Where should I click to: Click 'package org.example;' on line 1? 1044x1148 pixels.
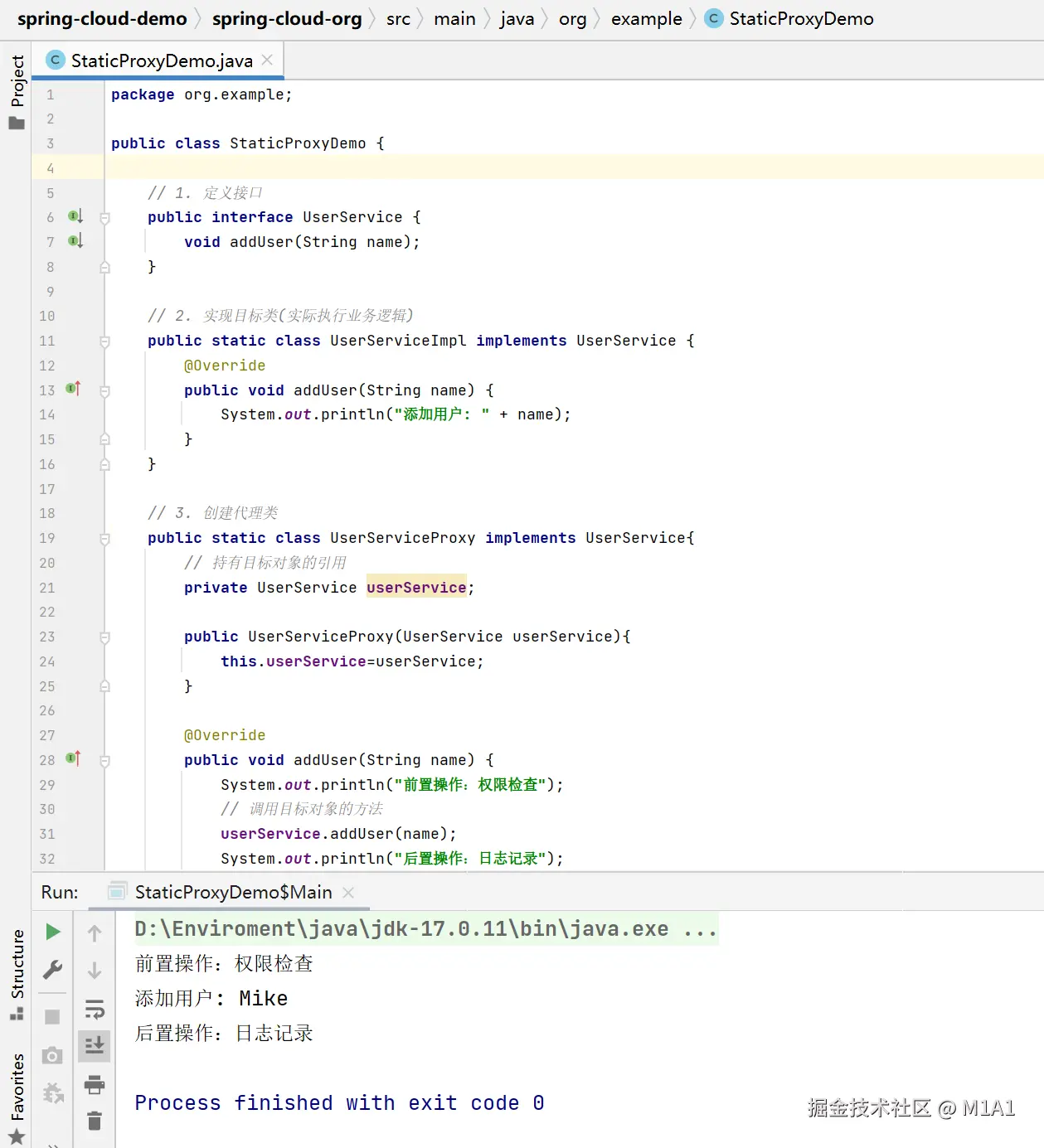click(x=202, y=94)
